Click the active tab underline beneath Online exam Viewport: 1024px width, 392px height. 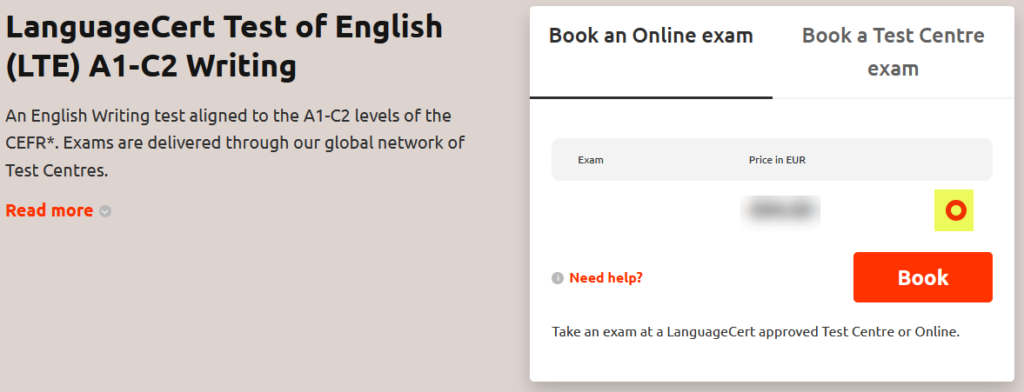click(651, 97)
